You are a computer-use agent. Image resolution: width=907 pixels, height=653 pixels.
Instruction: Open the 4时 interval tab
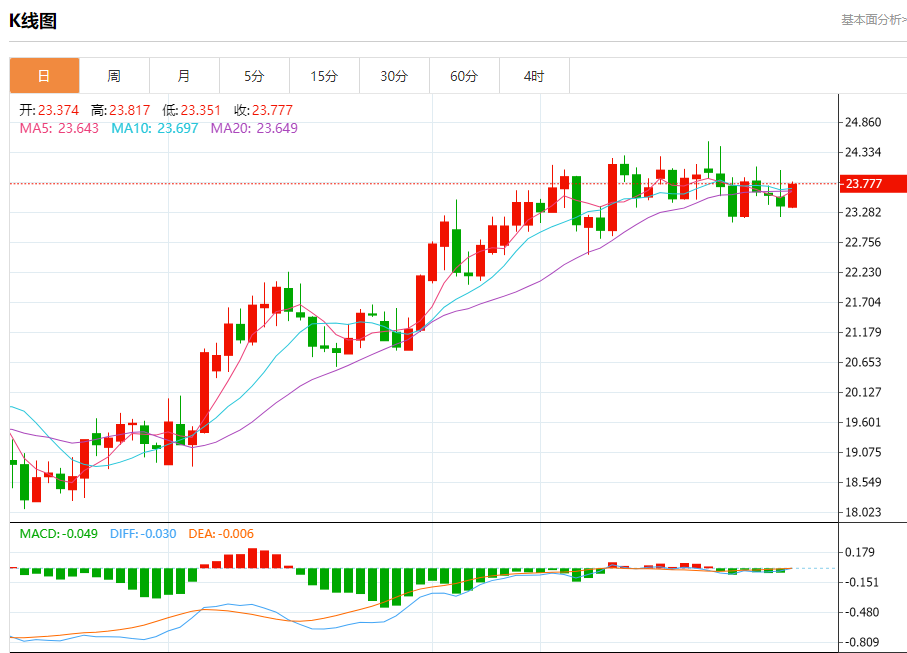534,76
